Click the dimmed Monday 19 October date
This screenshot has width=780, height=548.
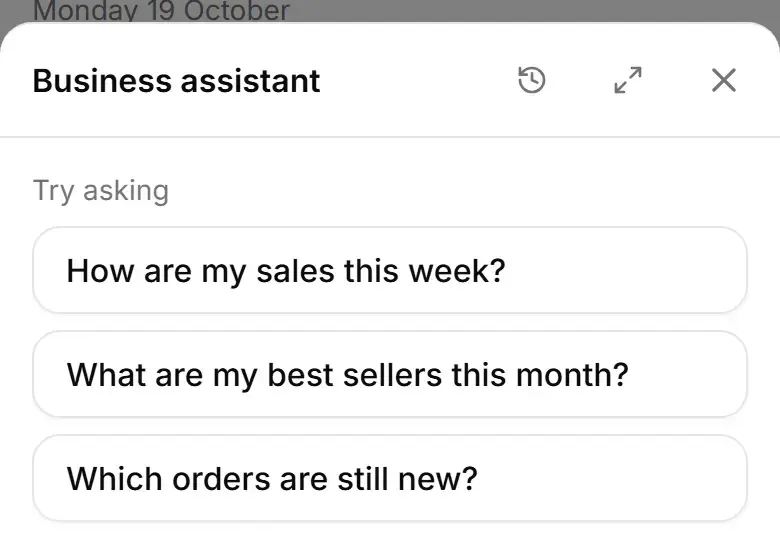[x=161, y=10]
